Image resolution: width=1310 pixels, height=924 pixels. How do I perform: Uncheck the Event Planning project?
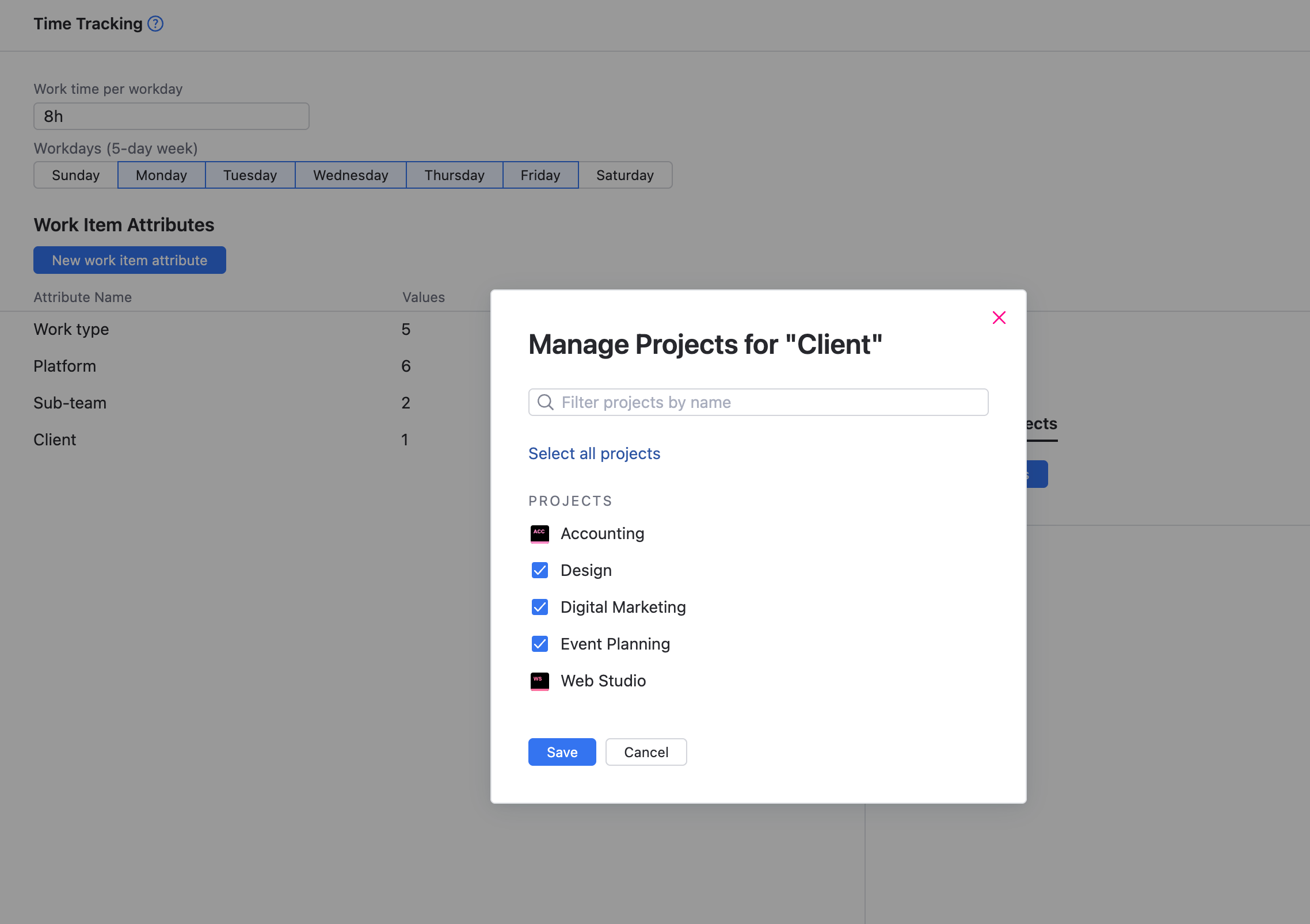(540, 644)
